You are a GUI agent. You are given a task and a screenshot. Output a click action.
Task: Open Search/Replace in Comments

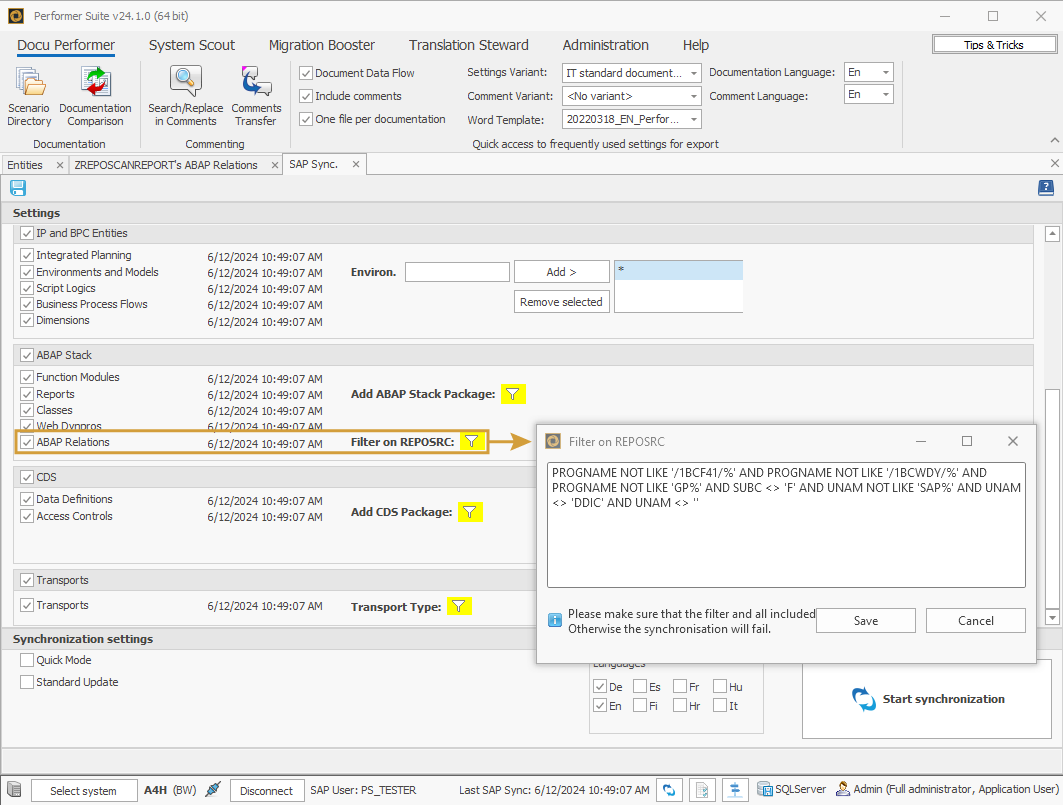[184, 95]
